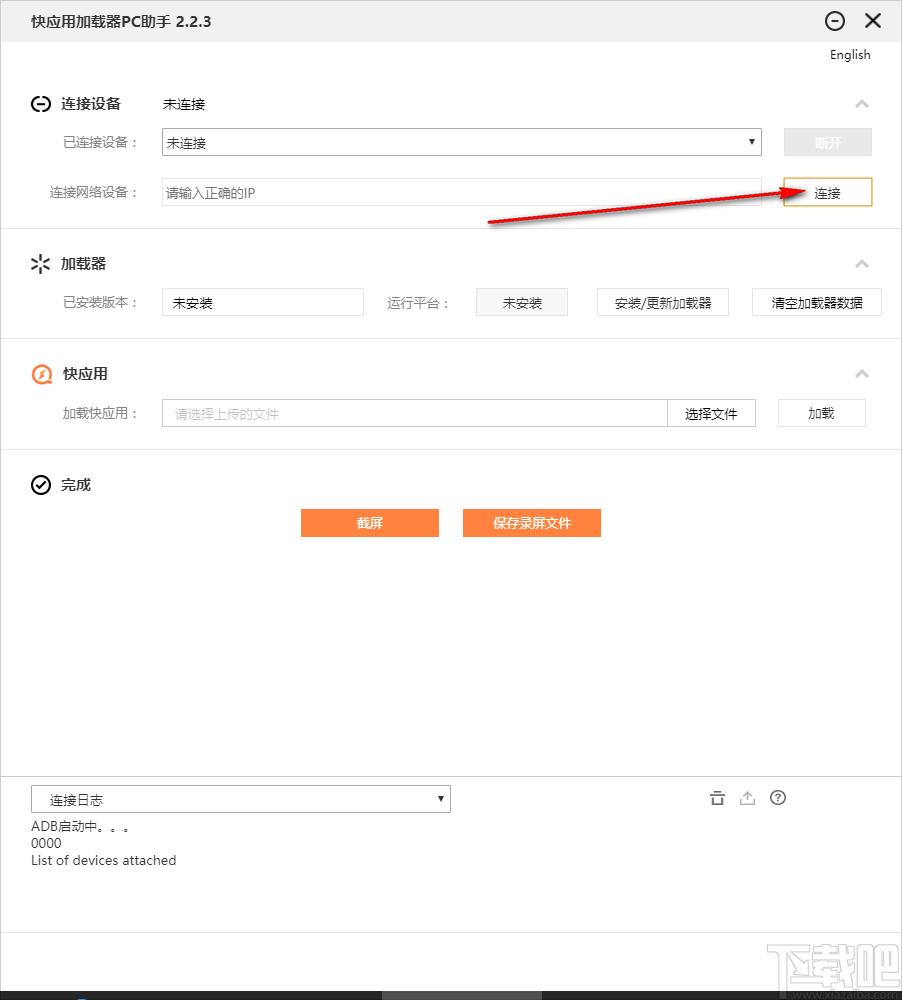Collapse the 连接设备 section chevron
902x1000 pixels.
click(x=861, y=104)
